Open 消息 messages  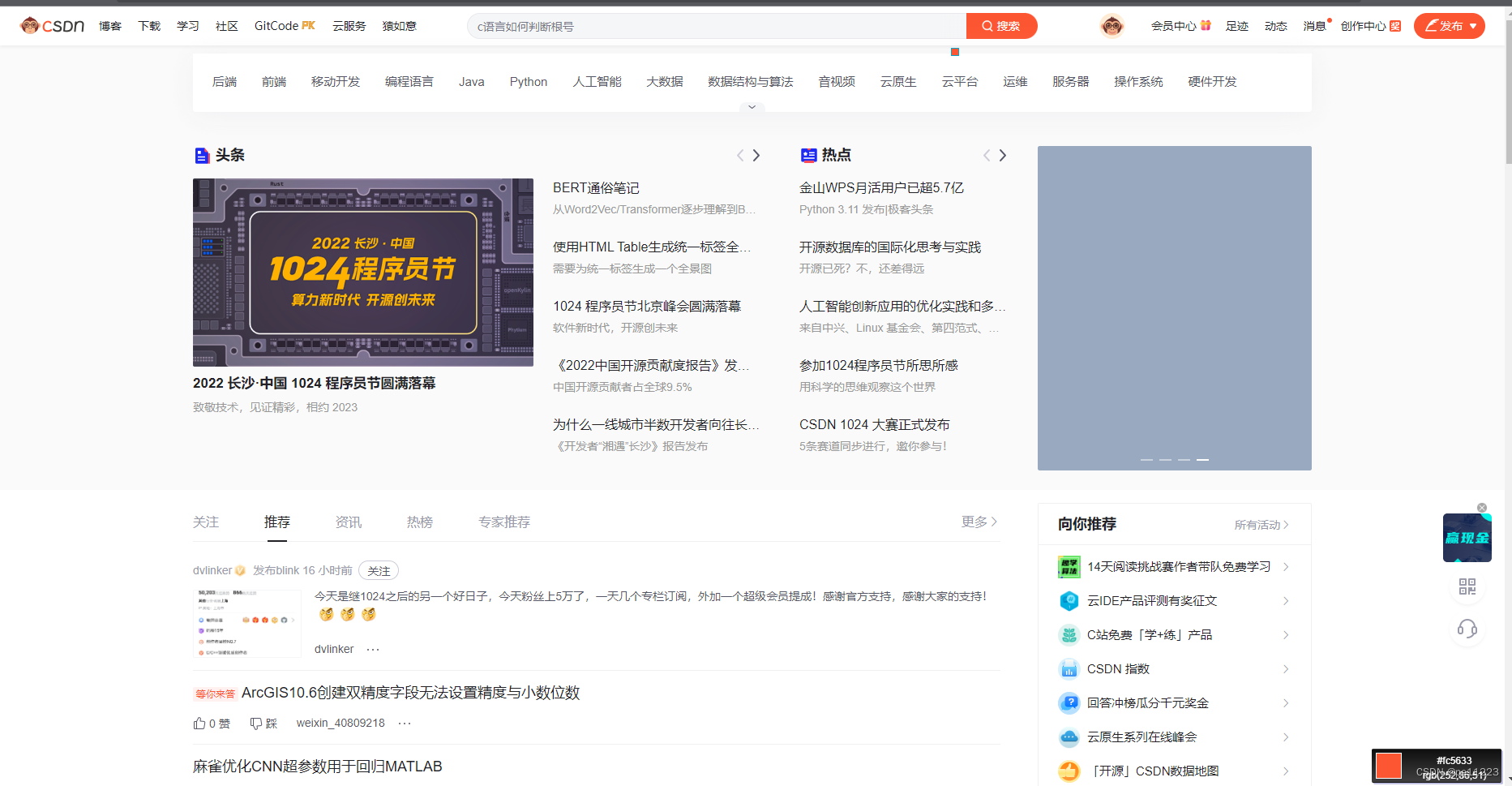pos(1315,26)
